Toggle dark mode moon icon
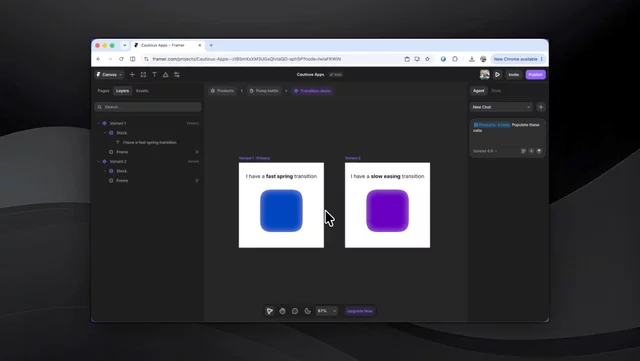Viewport: 640px width, 361px height. click(307, 311)
